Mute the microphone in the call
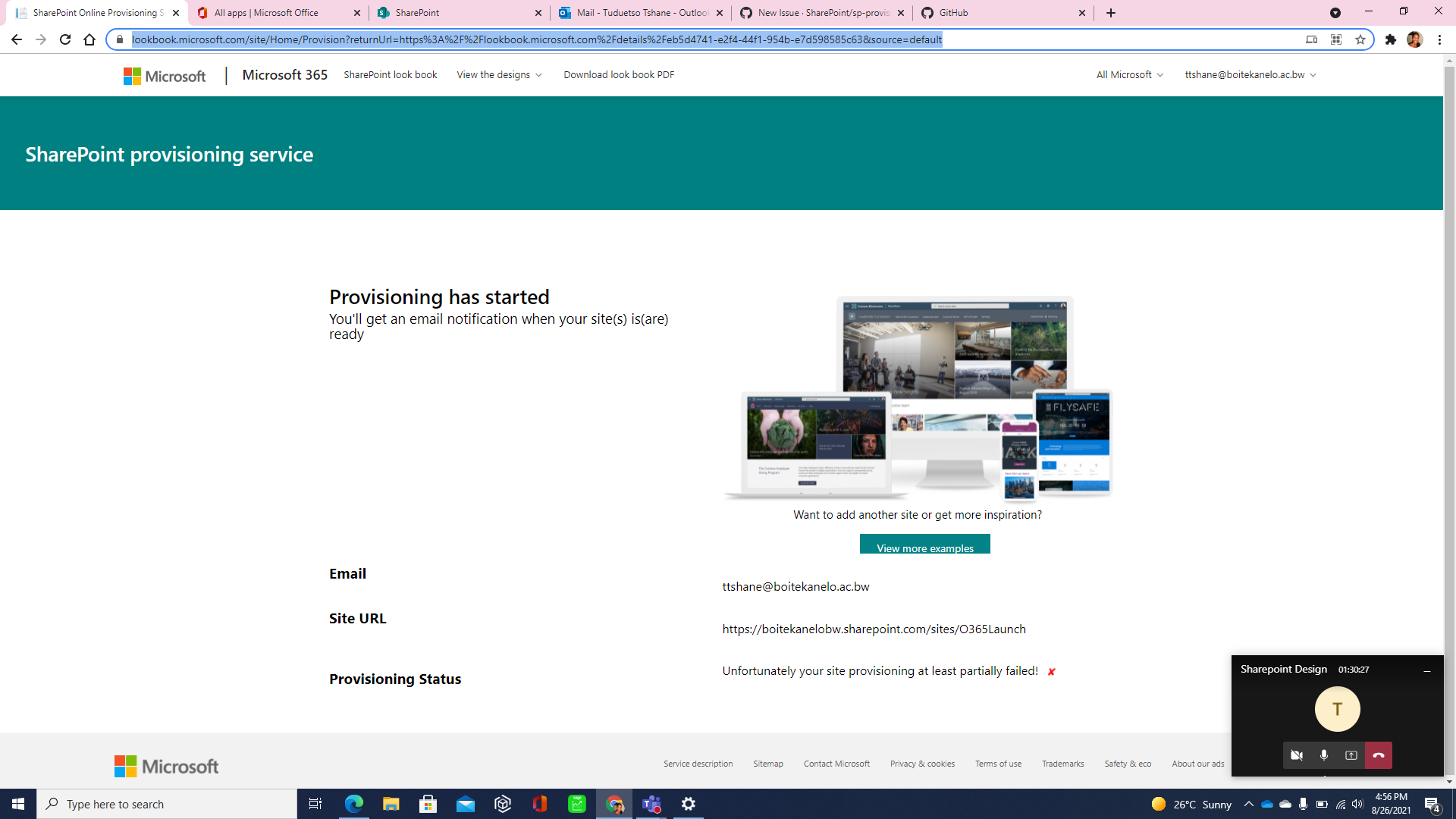The image size is (1456, 819). 1324,755
